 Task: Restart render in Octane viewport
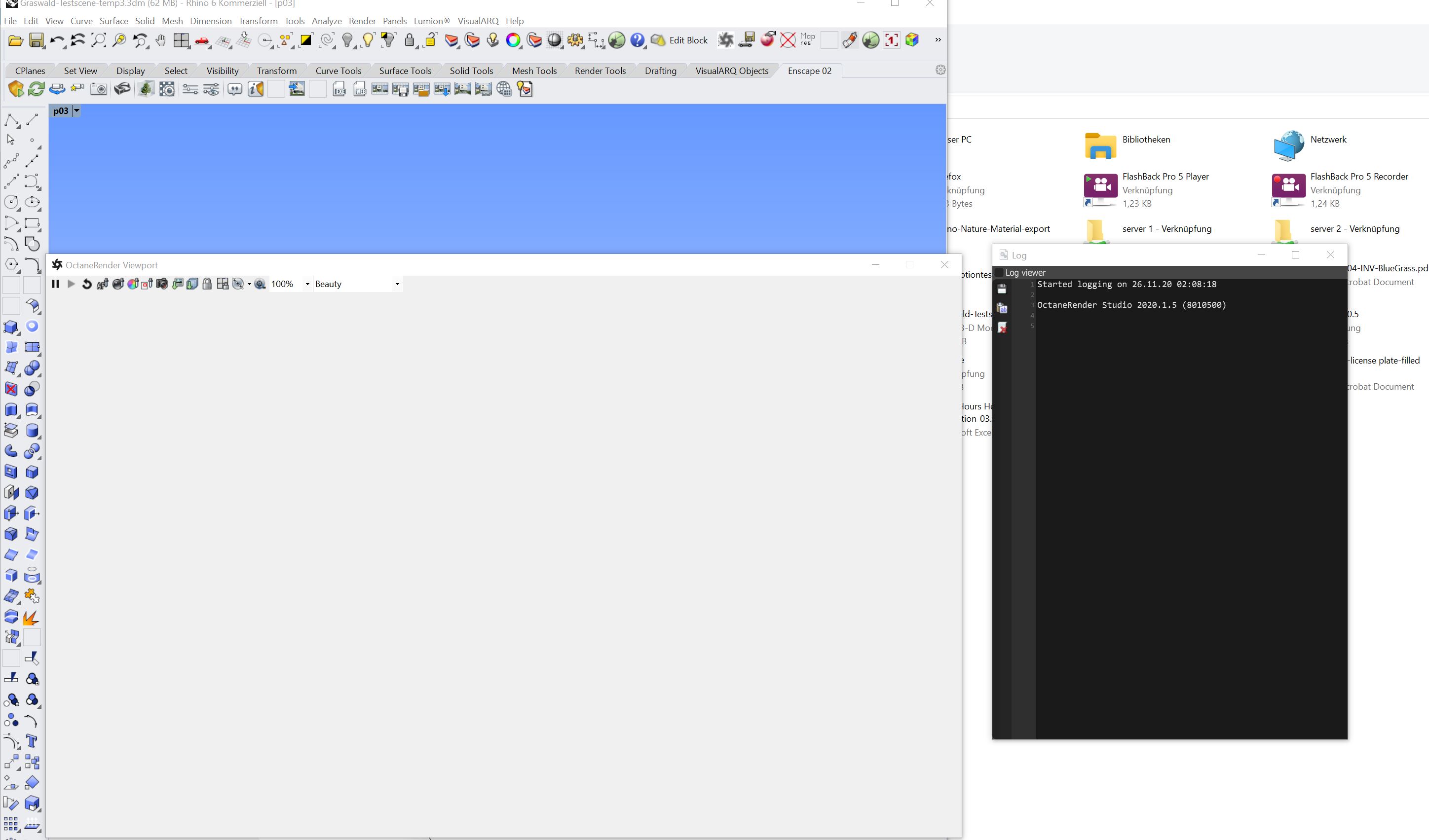click(87, 284)
